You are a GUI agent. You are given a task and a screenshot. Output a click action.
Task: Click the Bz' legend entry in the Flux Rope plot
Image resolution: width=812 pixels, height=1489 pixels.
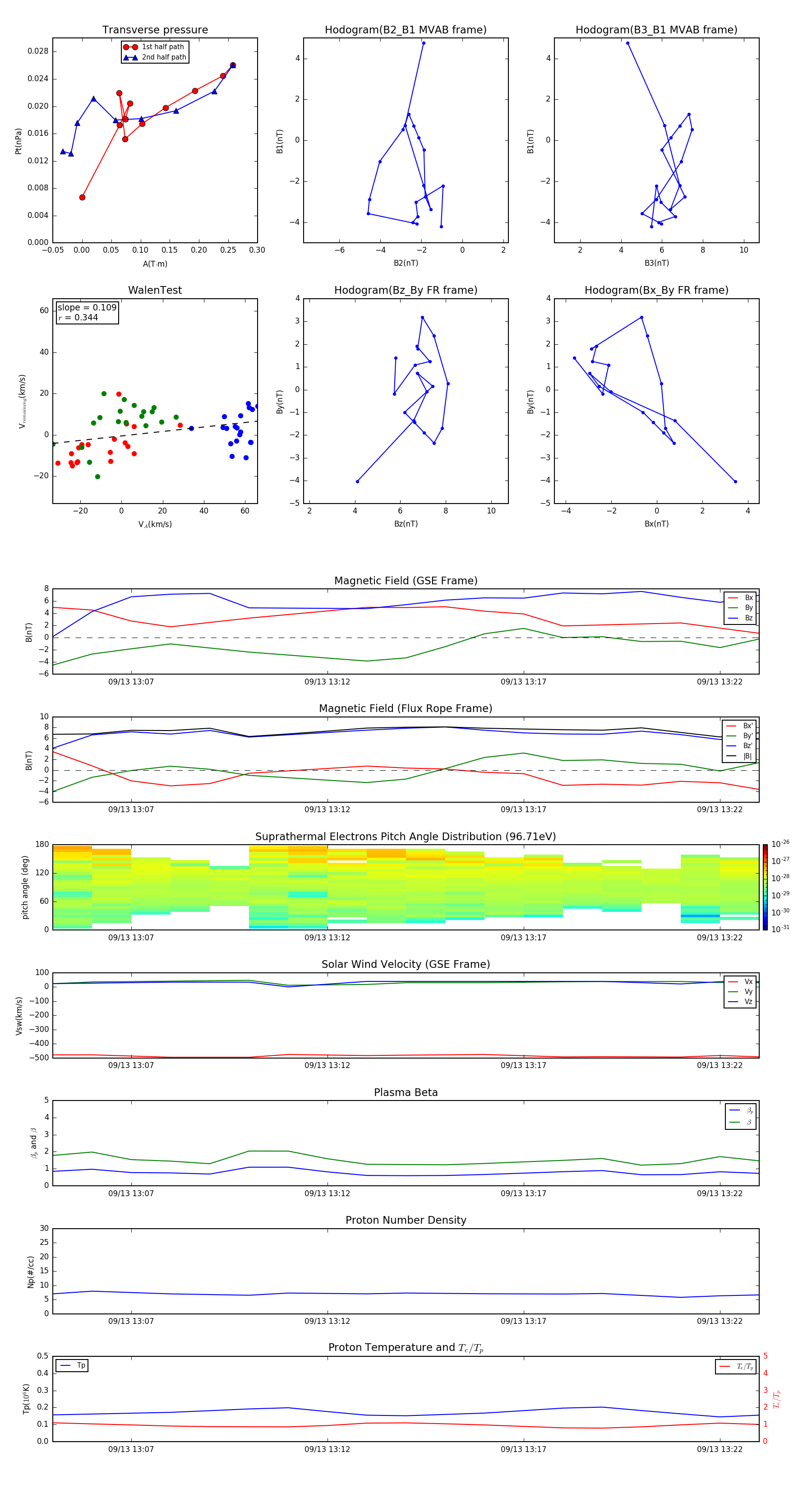[739, 746]
